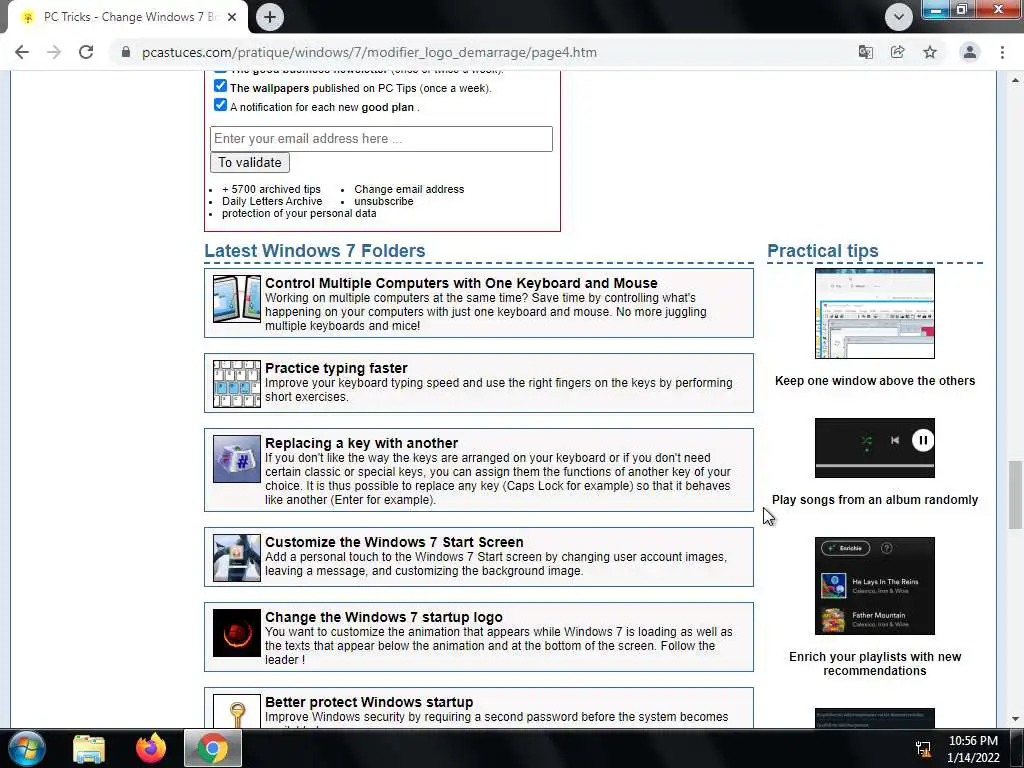Screen dimensions: 1024x768
Task: Bookmark this page with the star
Action: 930,52
